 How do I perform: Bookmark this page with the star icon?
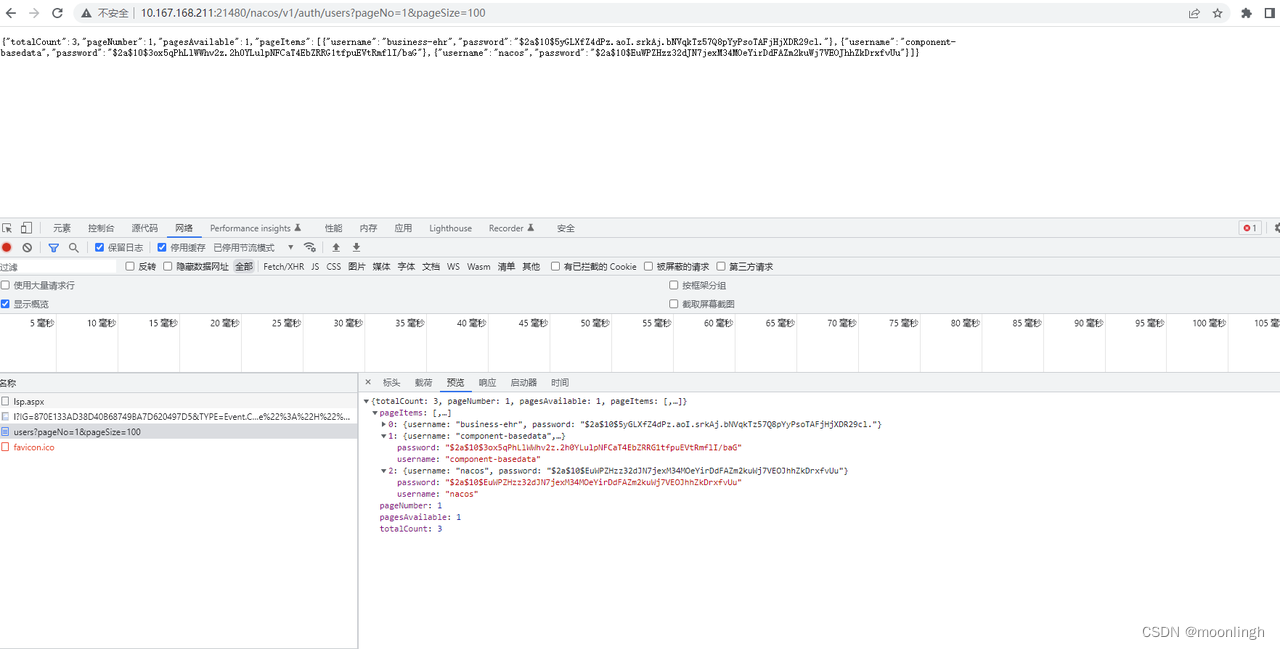1217,13
